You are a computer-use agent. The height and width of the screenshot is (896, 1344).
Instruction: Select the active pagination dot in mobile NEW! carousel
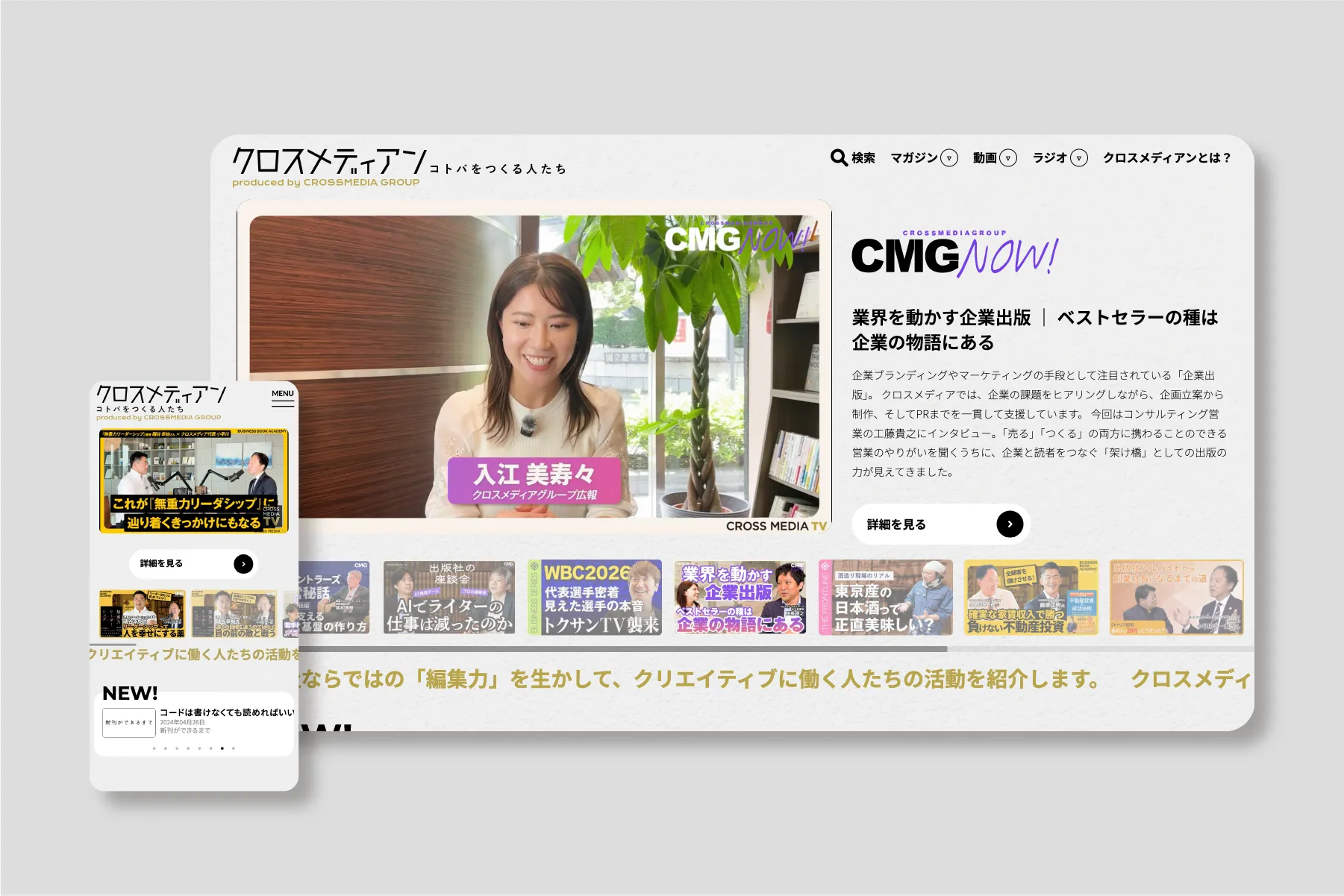pos(222,748)
